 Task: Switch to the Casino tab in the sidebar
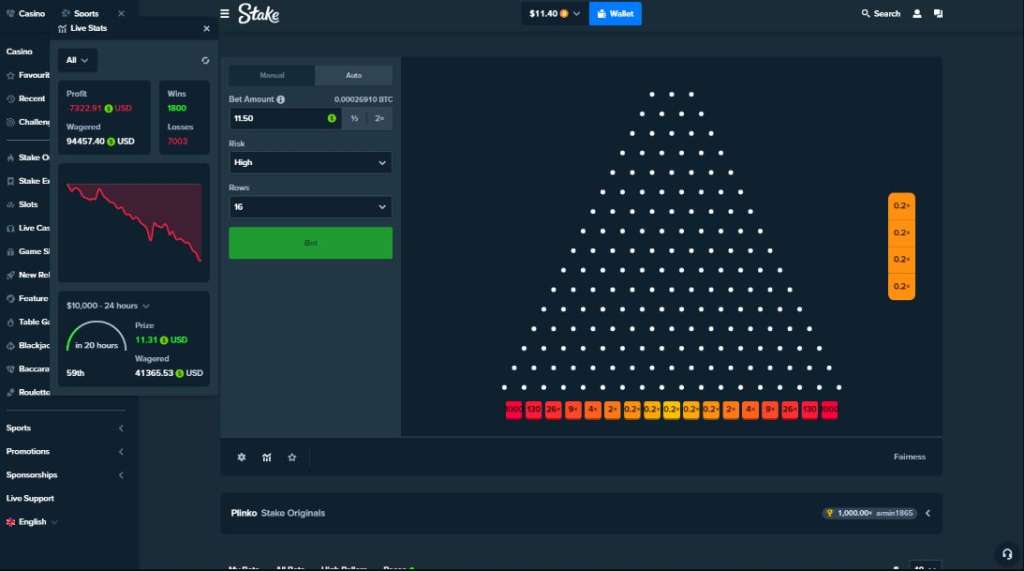click(x=25, y=13)
